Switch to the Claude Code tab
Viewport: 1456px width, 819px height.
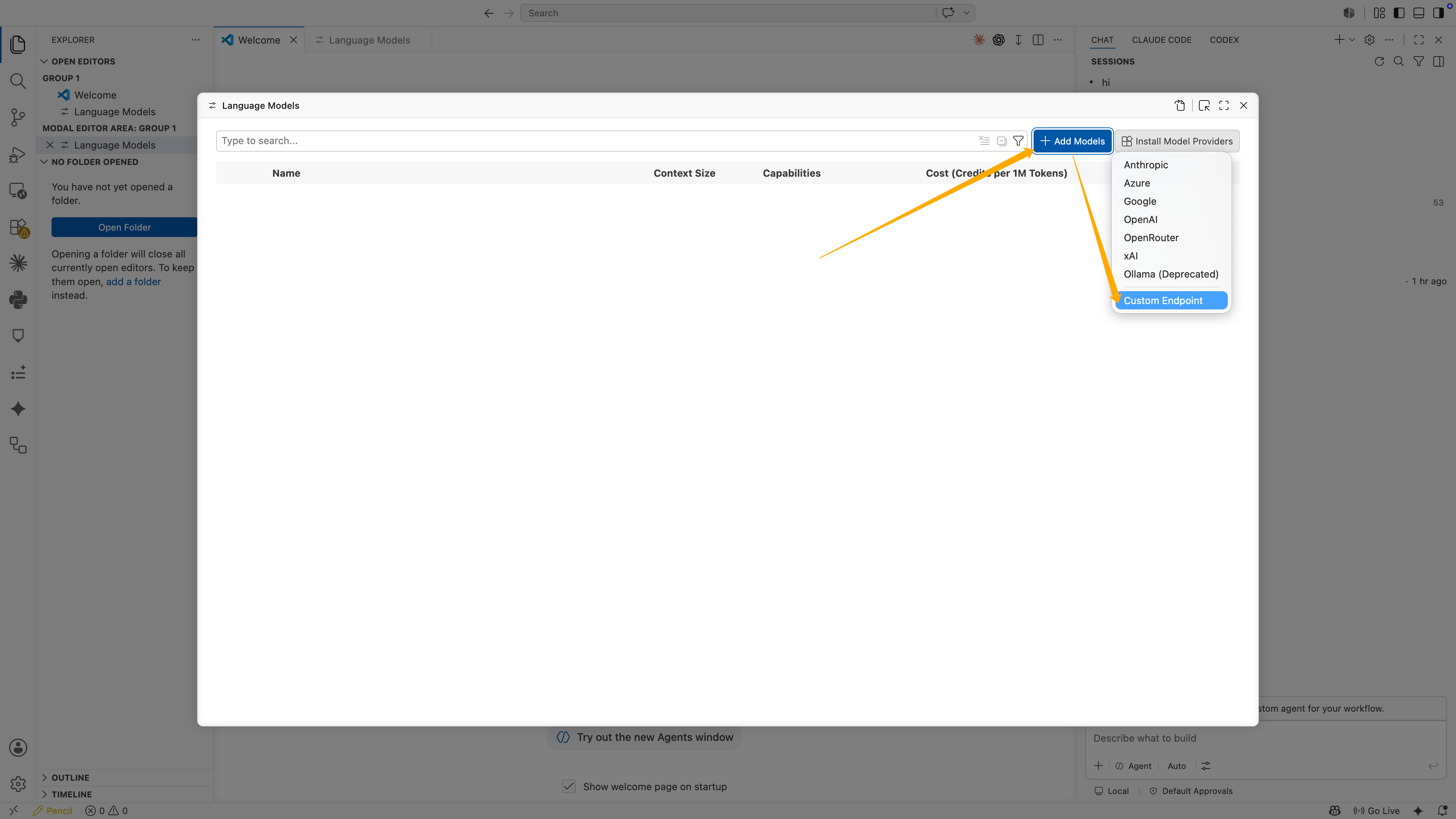pos(1161,39)
